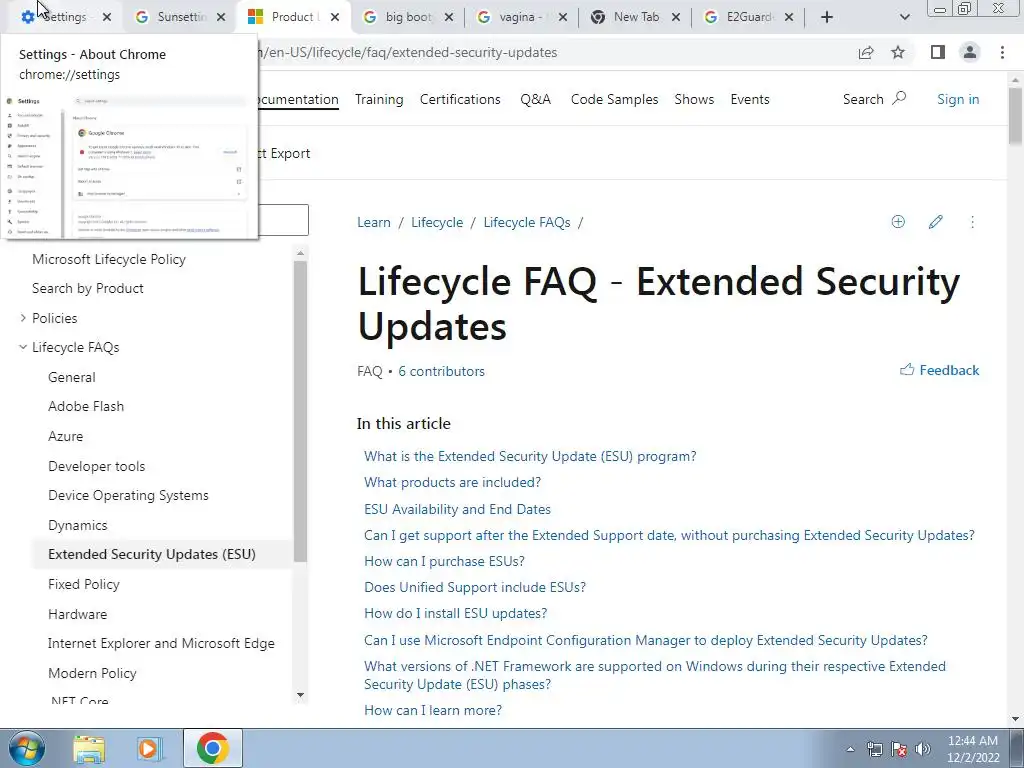Image resolution: width=1024 pixels, height=768 pixels.
Task: Click the search magnifier icon in header
Action: coord(899,99)
